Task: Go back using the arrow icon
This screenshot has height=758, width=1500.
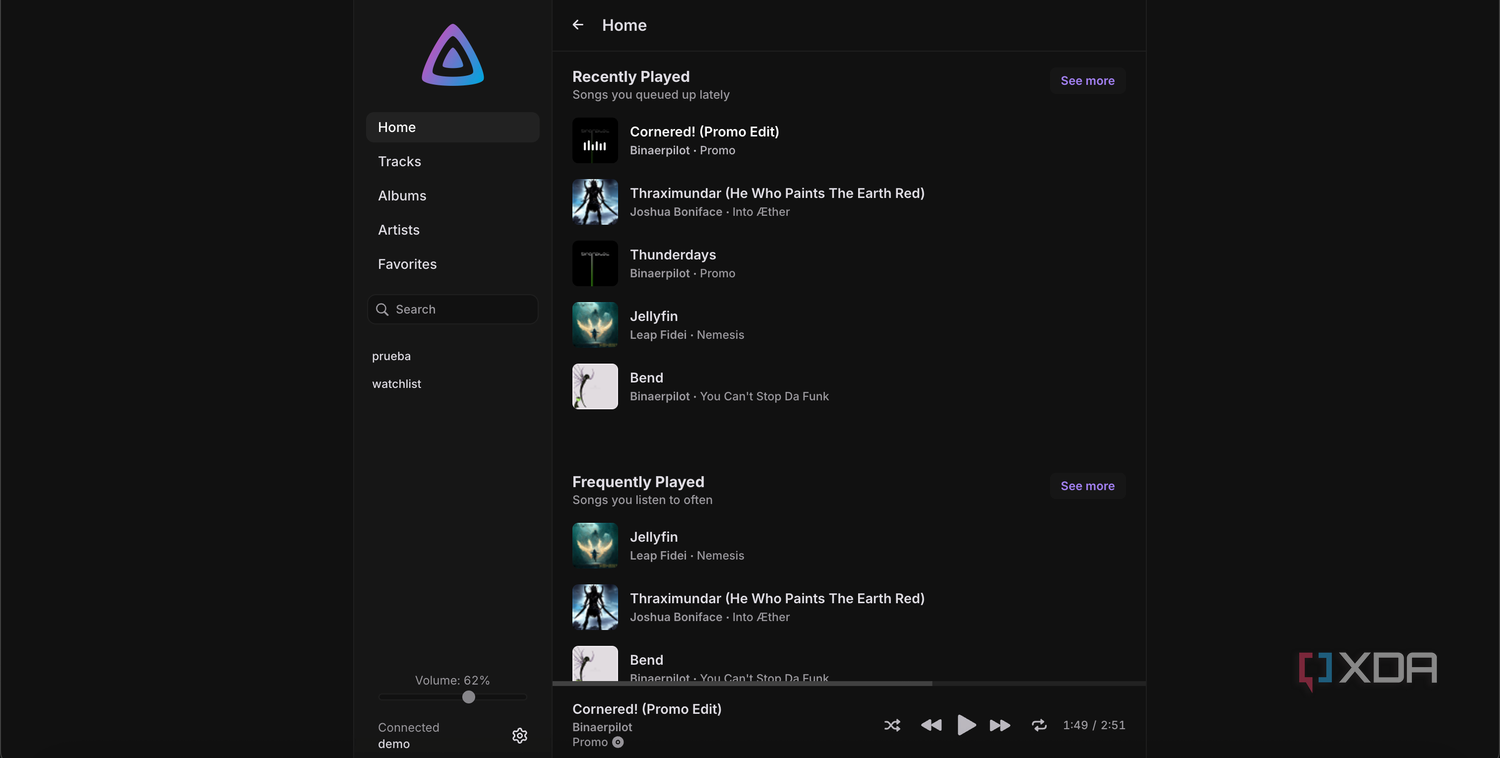Action: [x=578, y=25]
